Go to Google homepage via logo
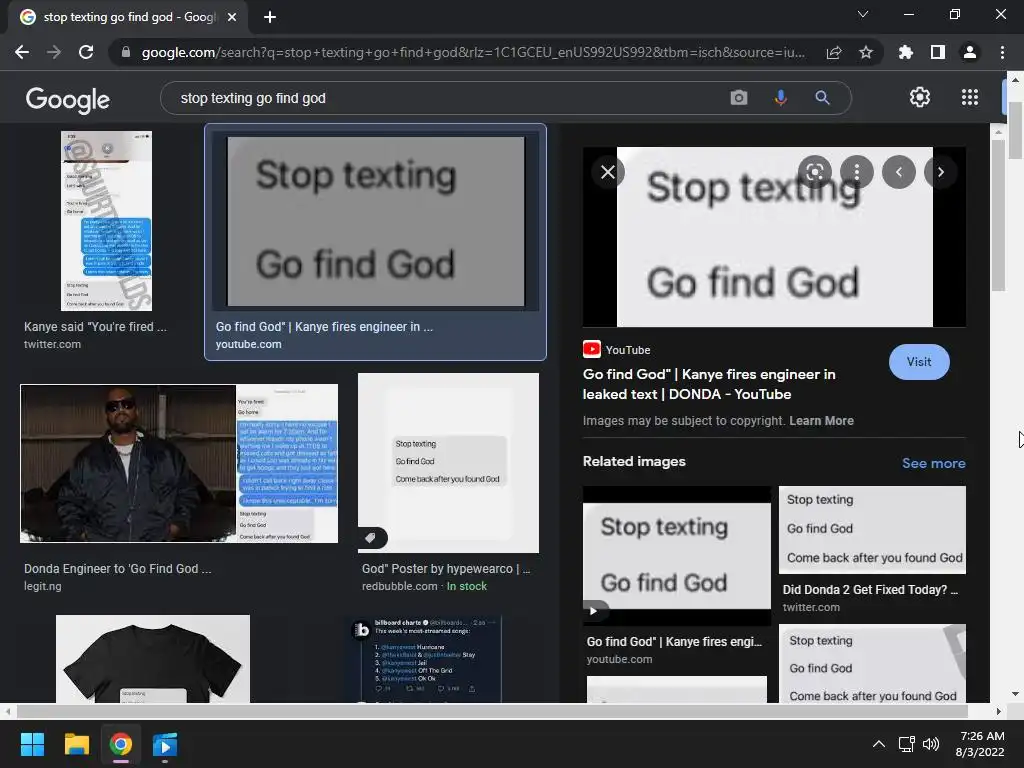The image size is (1024, 768). 68,99
